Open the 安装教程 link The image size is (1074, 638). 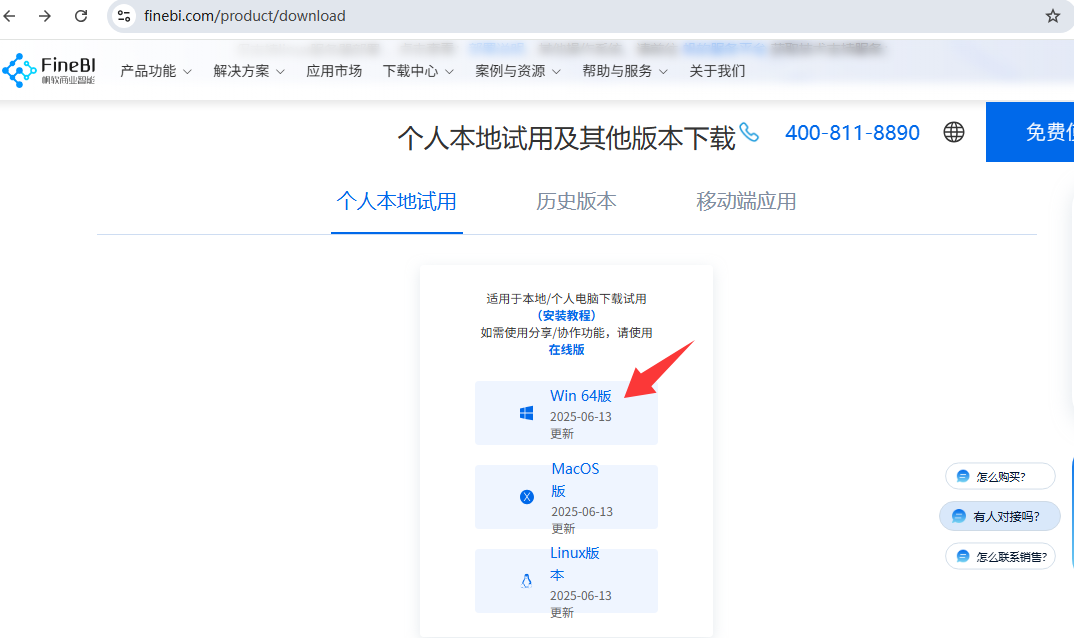566,315
